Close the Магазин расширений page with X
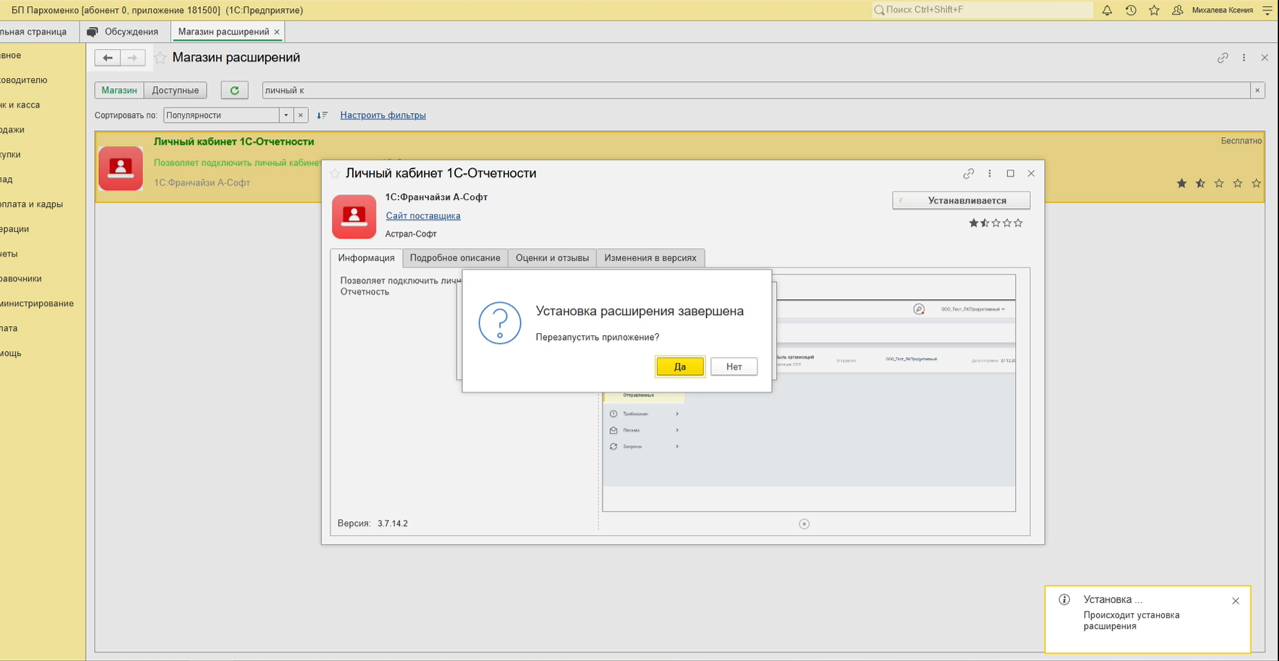The height and width of the screenshot is (661, 1279). [x=1264, y=58]
